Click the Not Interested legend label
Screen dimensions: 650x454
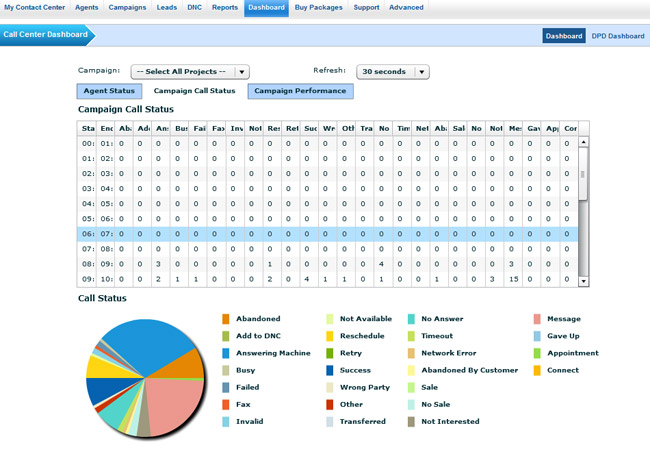point(450,422)
